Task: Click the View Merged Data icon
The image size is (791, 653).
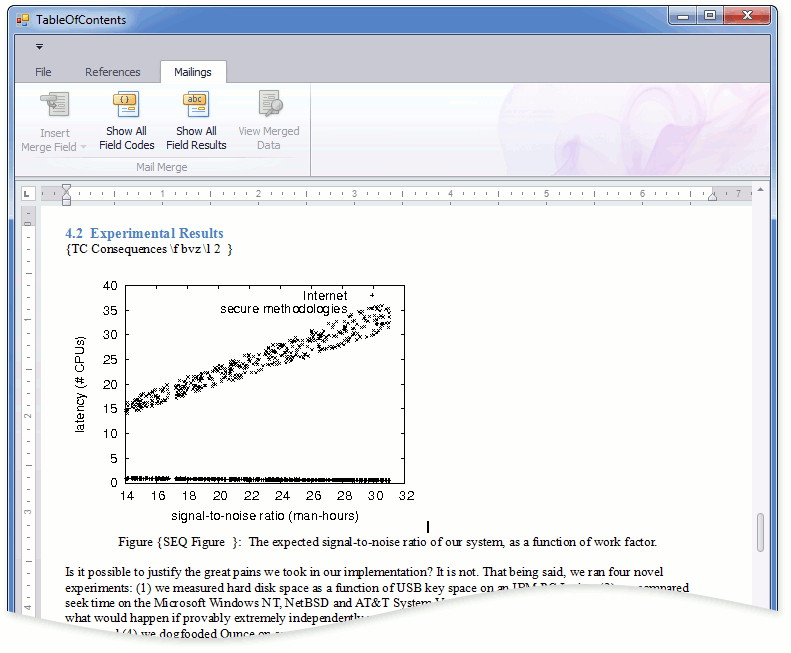Action: [270, 103]
